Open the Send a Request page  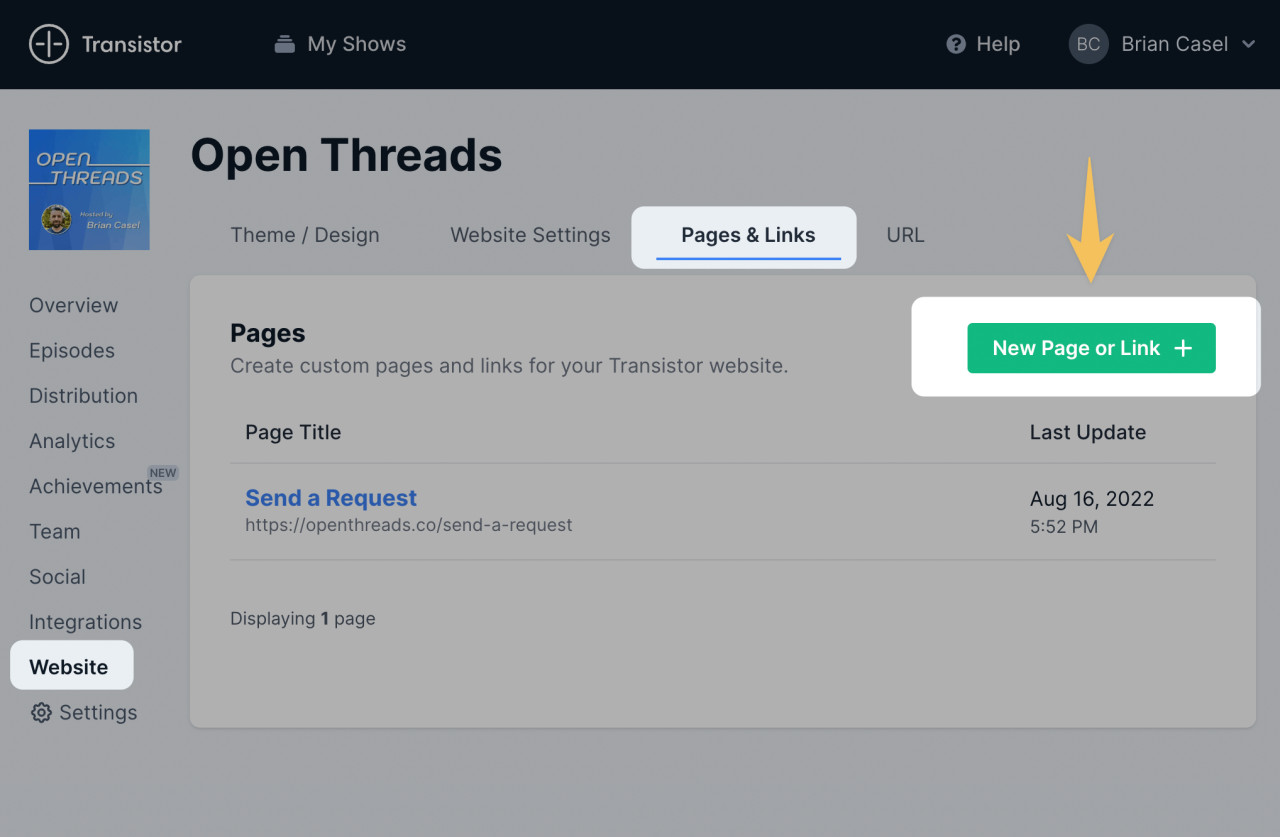point(331,497)
